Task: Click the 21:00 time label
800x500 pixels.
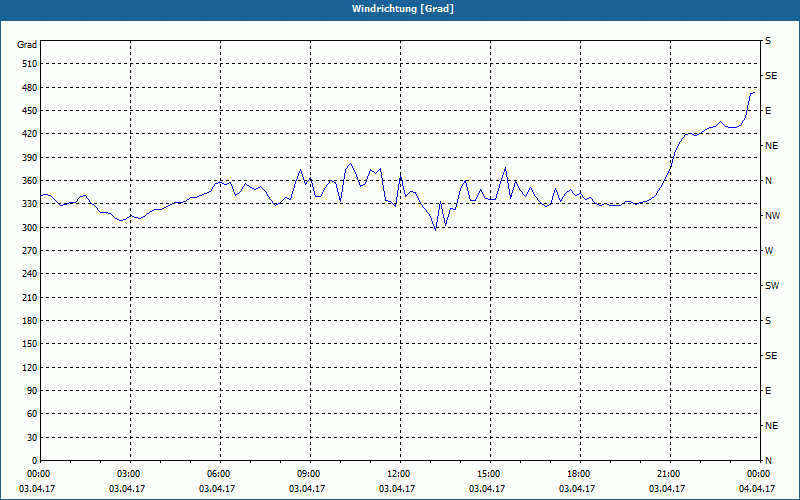Action: pyautogui.click(x=668, y=474)
